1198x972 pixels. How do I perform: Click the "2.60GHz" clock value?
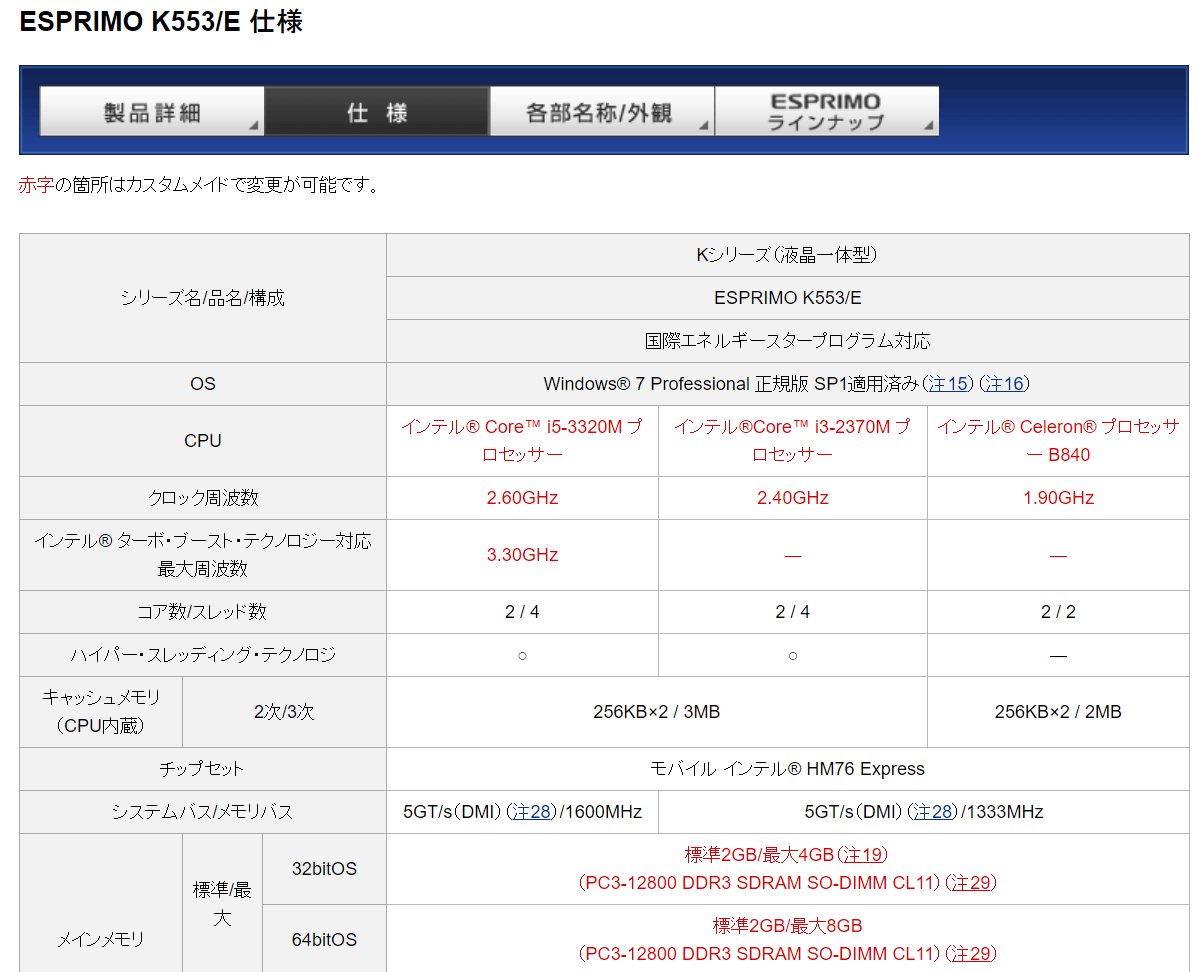click(523, 498)
